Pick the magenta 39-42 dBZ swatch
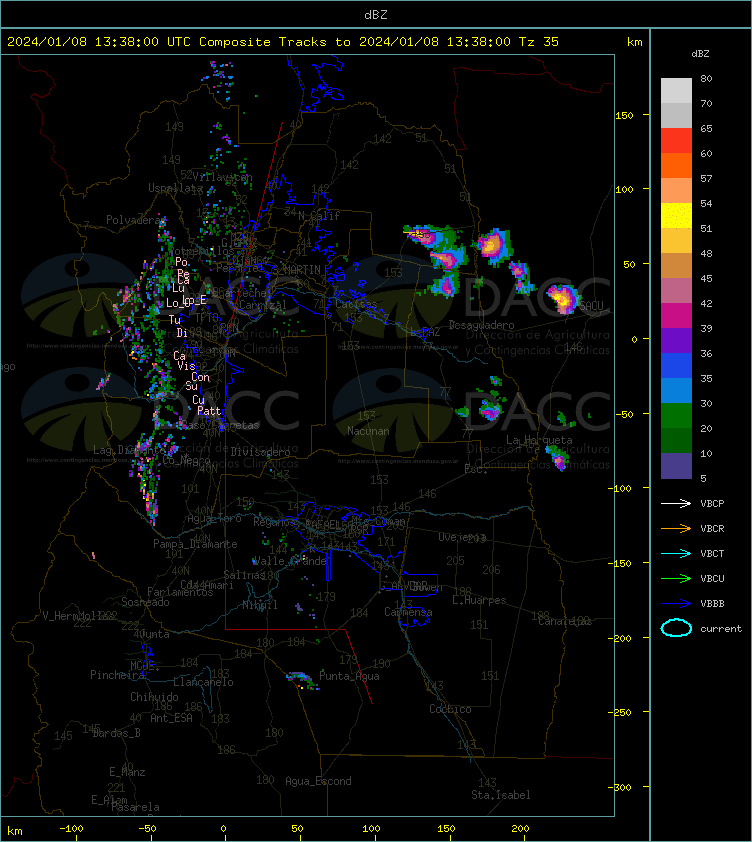Screen dimensions: 752x842 (x=676, y=316)
